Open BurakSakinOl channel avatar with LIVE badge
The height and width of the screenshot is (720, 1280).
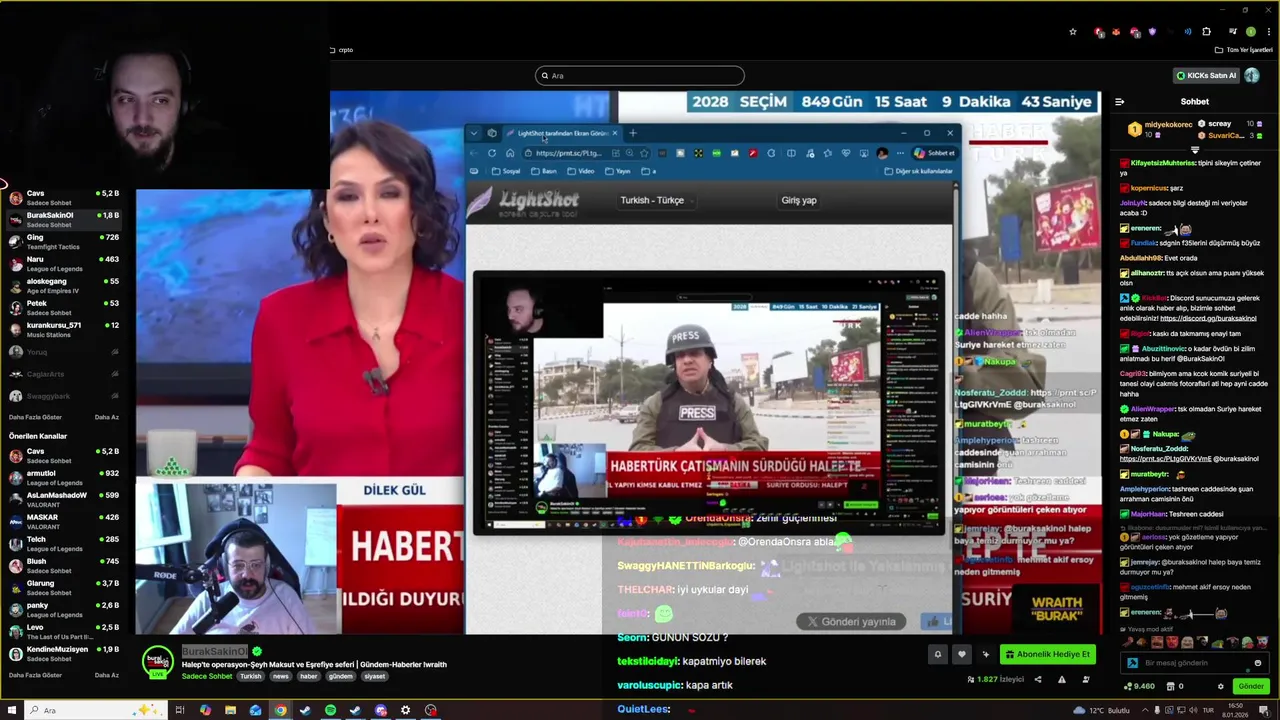click(158, 662)
